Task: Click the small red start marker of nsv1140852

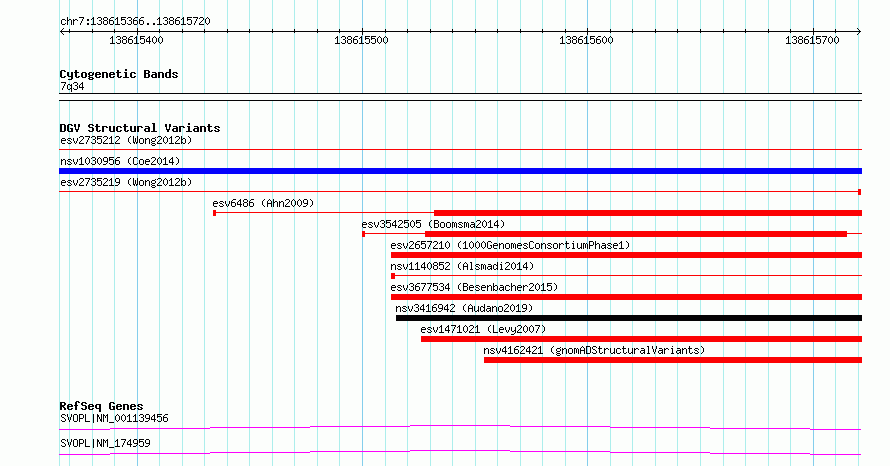Action: point(393,276)
